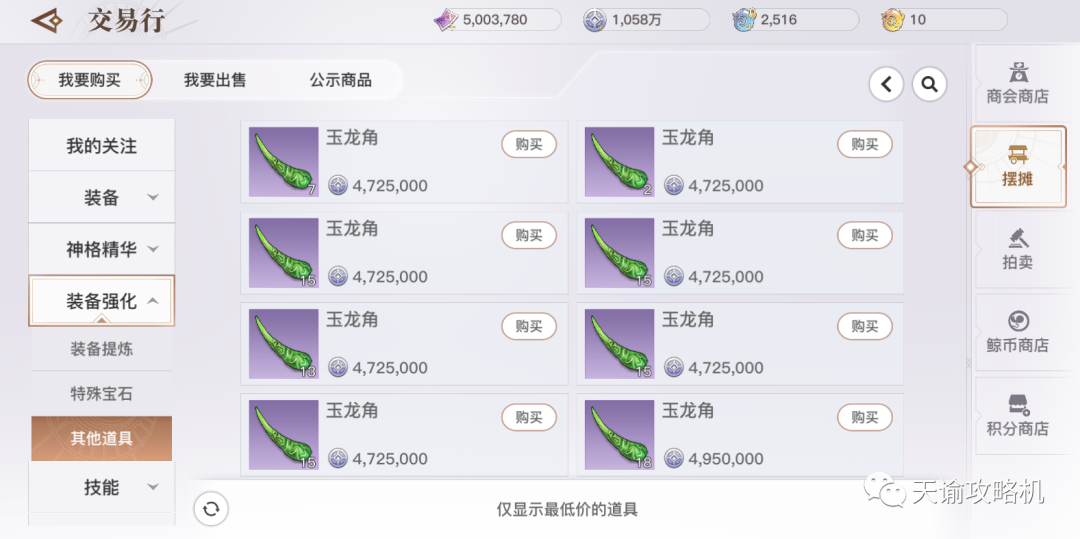Select 特殊宝石 subcategory
The height and width of the screenshot is (539, 1080).
(x=101, y=394)
